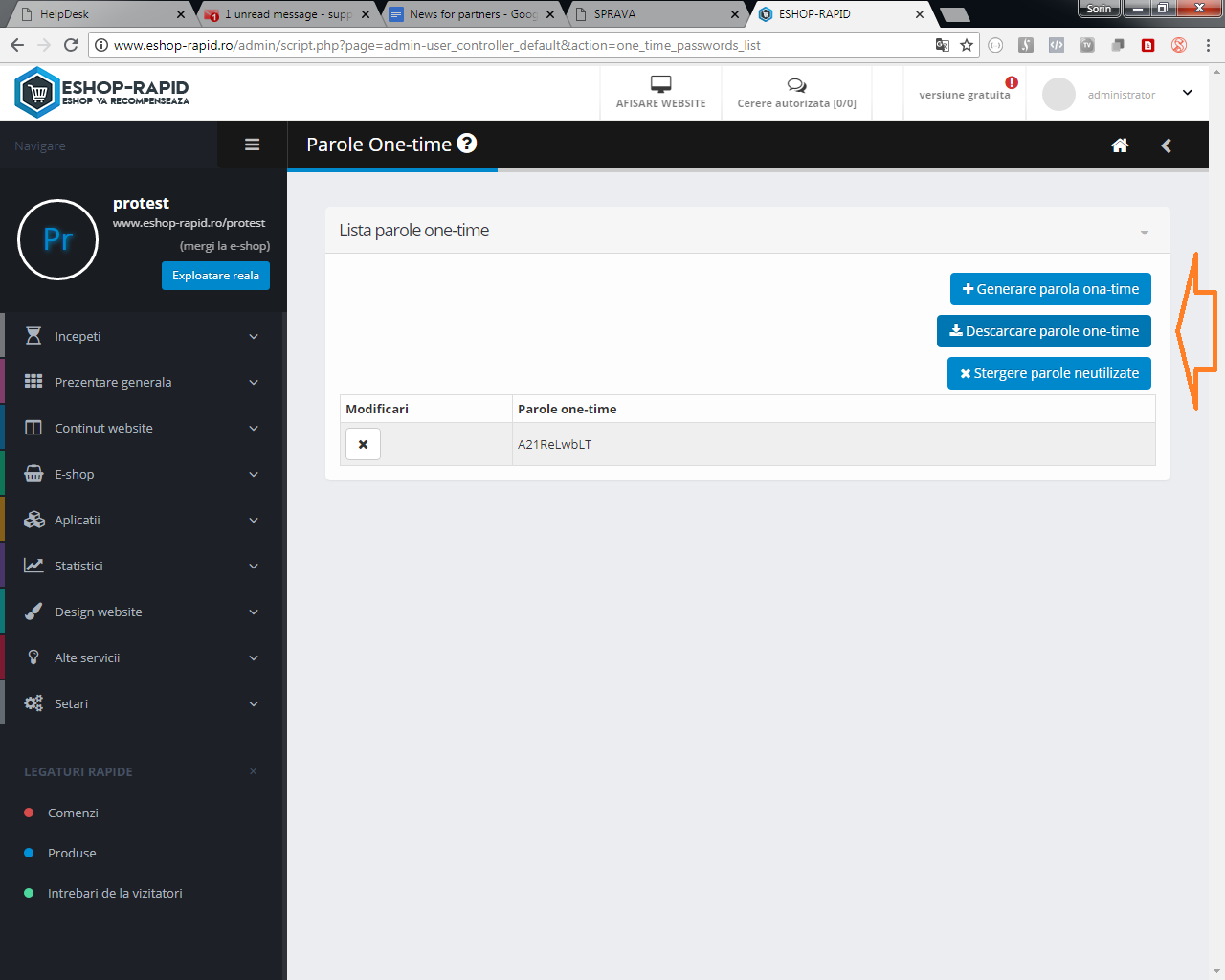Click the Setari gears icon
The height and width of the screenshot is (980, 1225).
tap(33, 703)
